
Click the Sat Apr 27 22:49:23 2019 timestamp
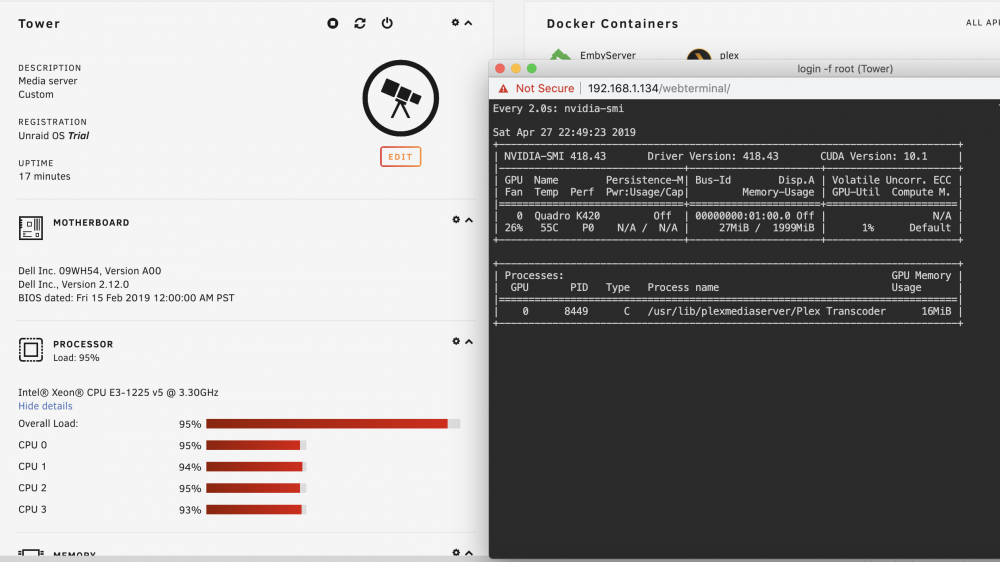(x=564, y=132)
